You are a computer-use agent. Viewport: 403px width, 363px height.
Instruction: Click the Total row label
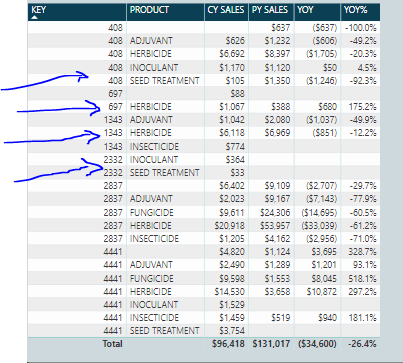[x=113, y=344]
